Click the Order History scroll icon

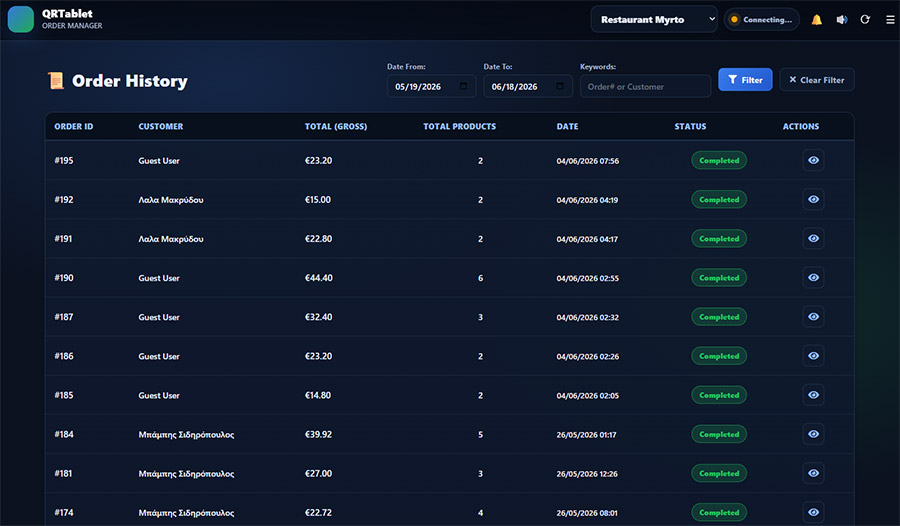tap(56, 81)
